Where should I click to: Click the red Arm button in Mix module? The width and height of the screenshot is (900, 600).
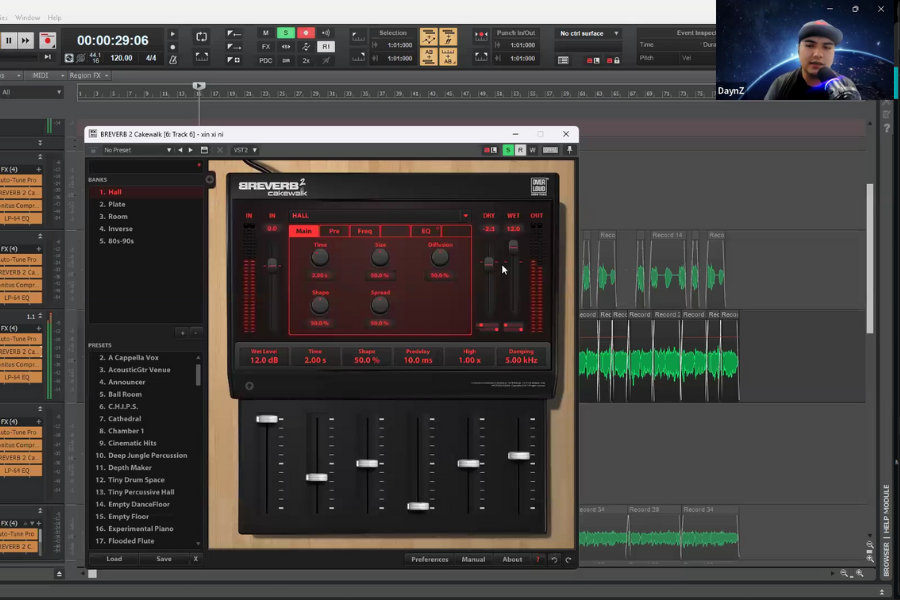(x=306, y=33)
